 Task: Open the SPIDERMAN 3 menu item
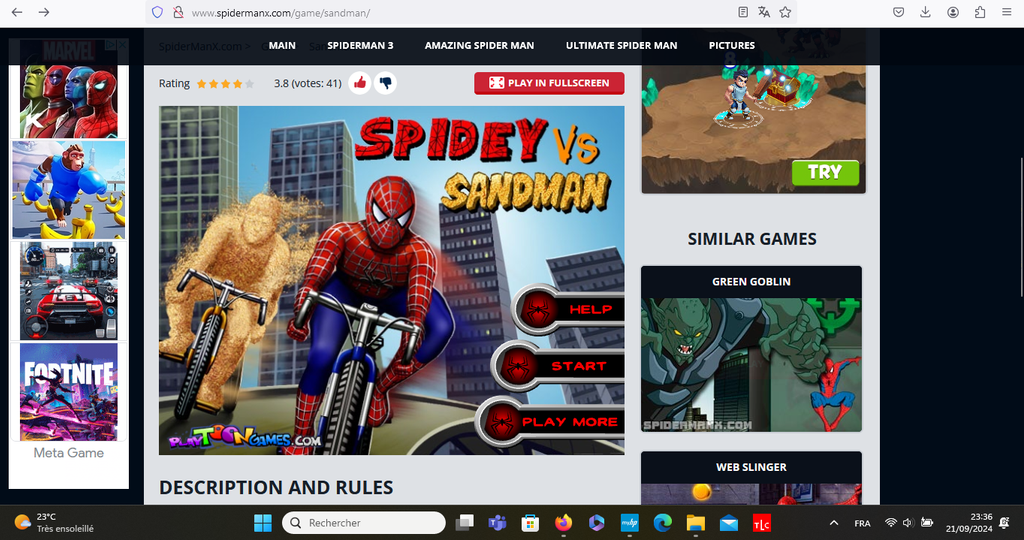pyautogui.click(x=360, y=45)
